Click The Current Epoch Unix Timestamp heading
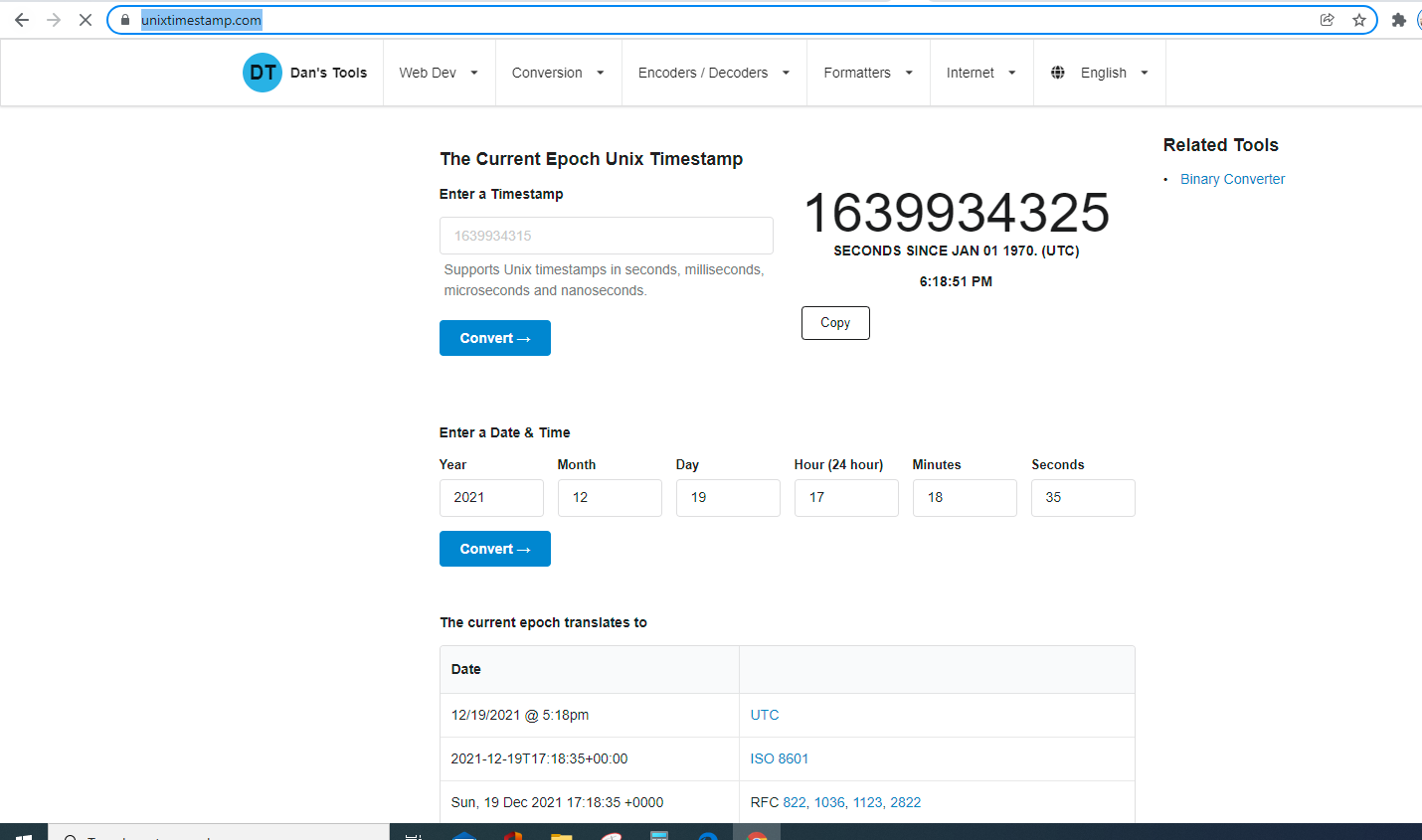The height and width of the screenshot is (840, 1422). click(x=592, y=159)
